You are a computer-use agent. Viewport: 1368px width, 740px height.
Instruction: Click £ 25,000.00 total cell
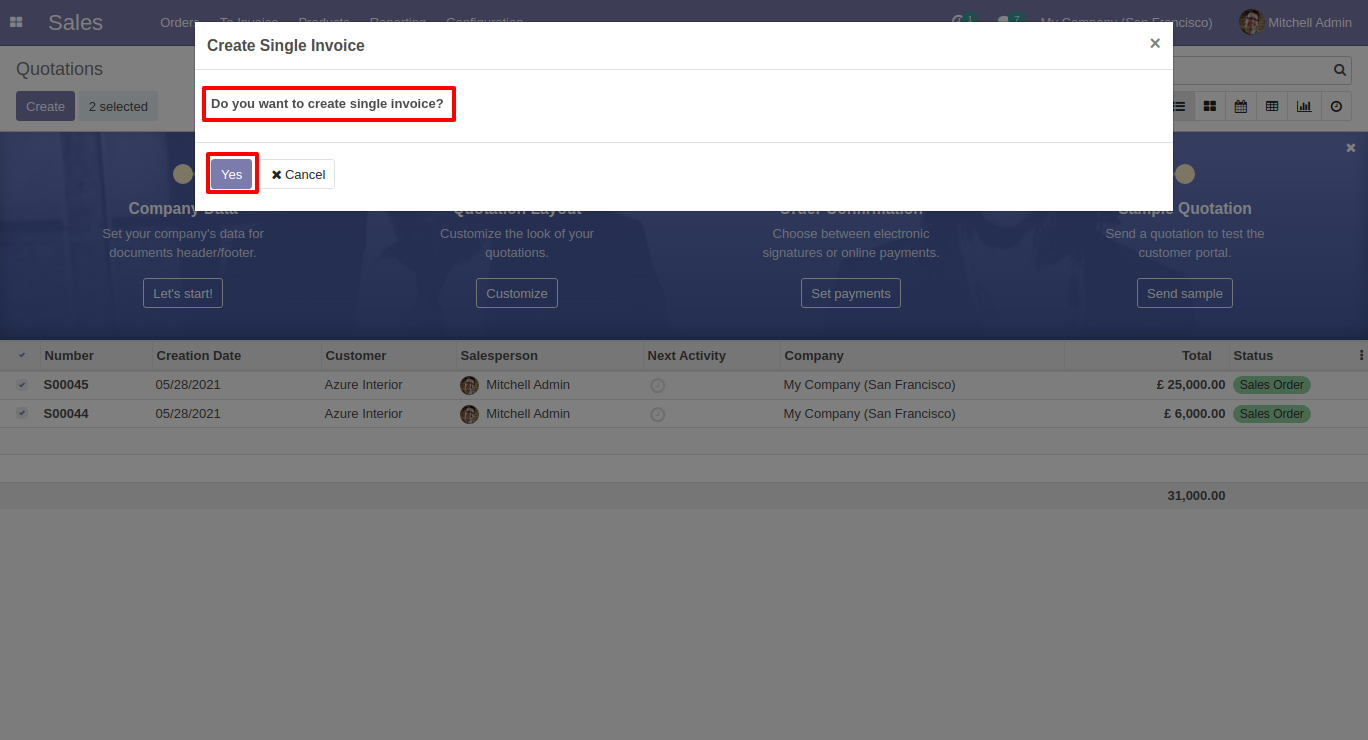tap(1190, 384)
